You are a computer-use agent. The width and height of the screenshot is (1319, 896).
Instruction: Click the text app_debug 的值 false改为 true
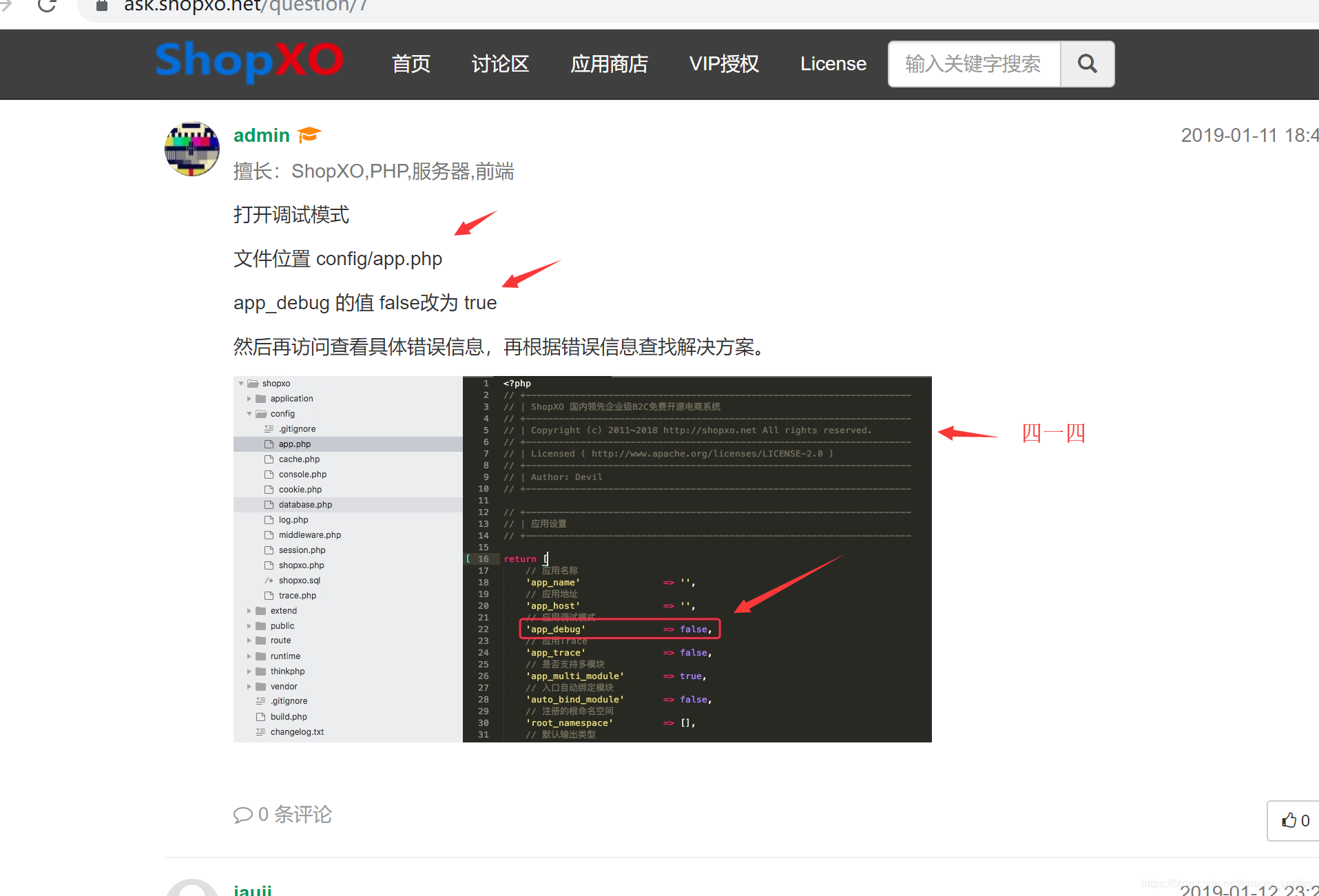coord(365,303)
